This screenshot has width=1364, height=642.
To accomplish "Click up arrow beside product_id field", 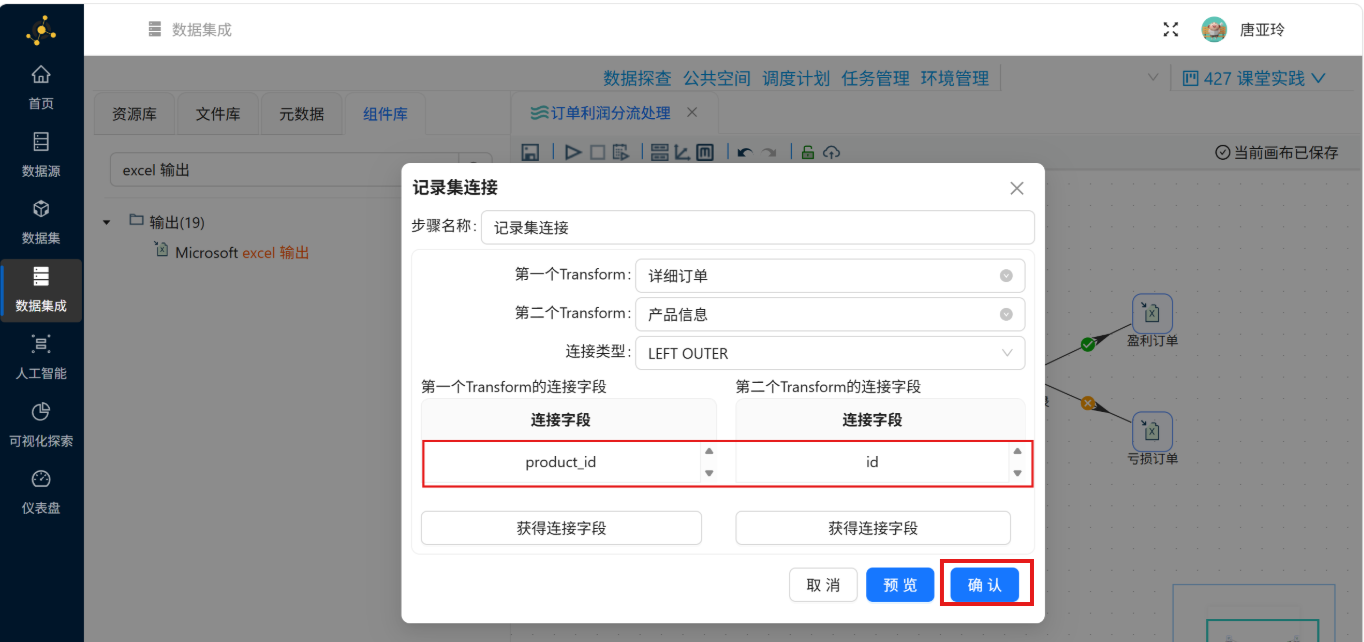I will click(x=709, y=451).
